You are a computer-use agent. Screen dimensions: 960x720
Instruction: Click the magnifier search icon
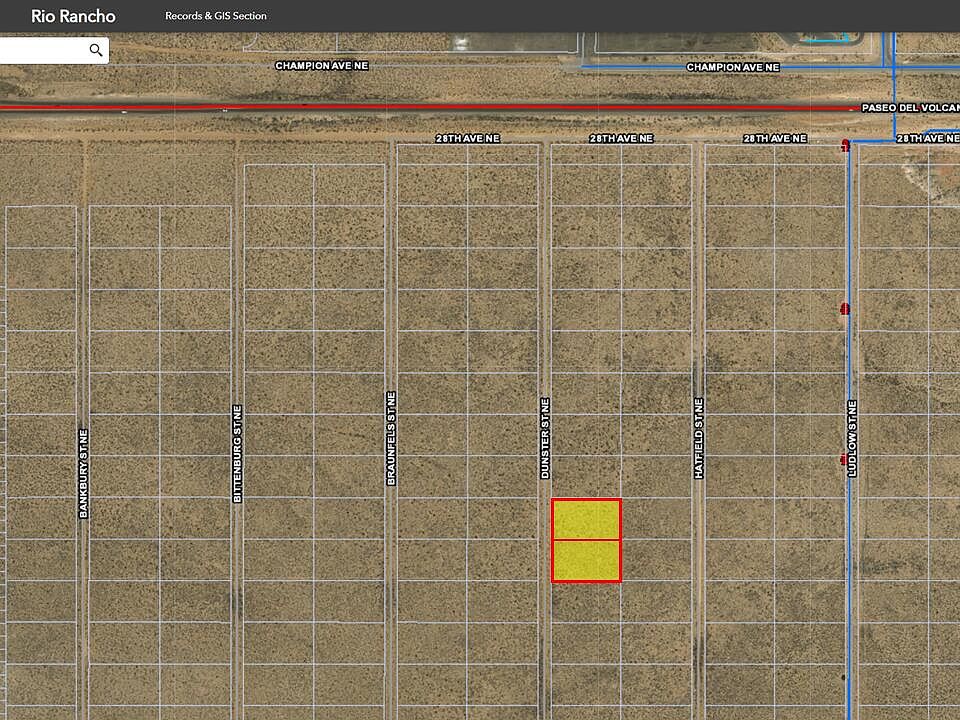pyautogui.click(x=96, y=50)
